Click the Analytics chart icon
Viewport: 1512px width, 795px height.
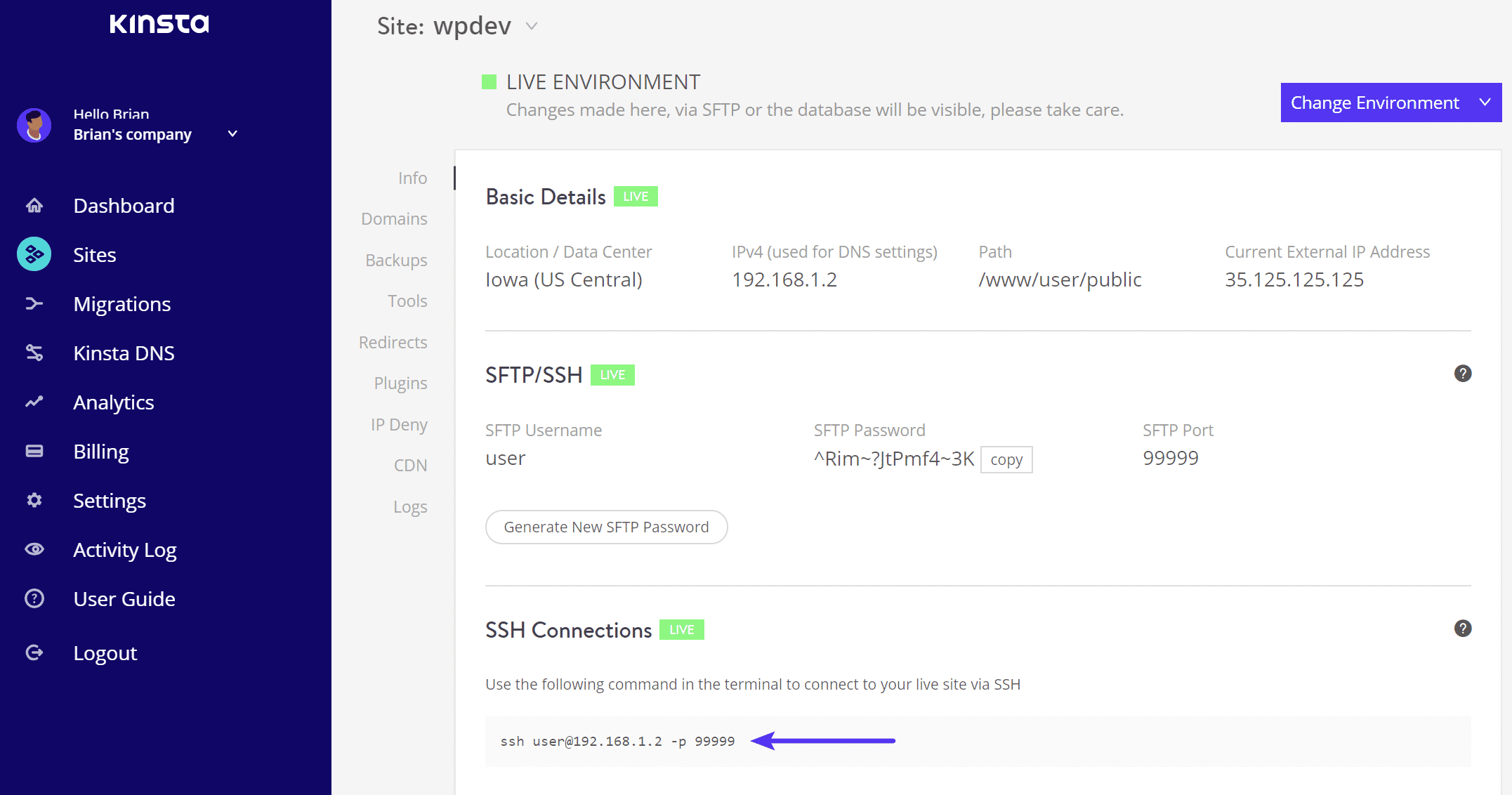point(34,402)
